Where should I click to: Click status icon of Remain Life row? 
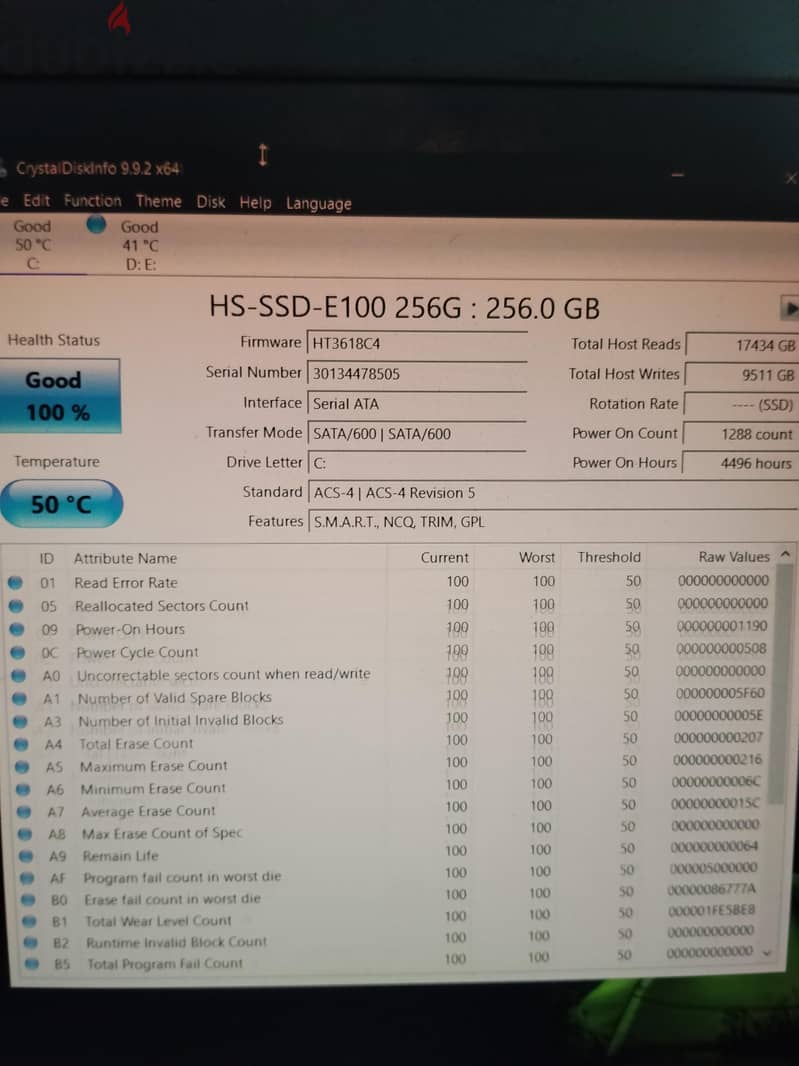[x=26, y=857]
